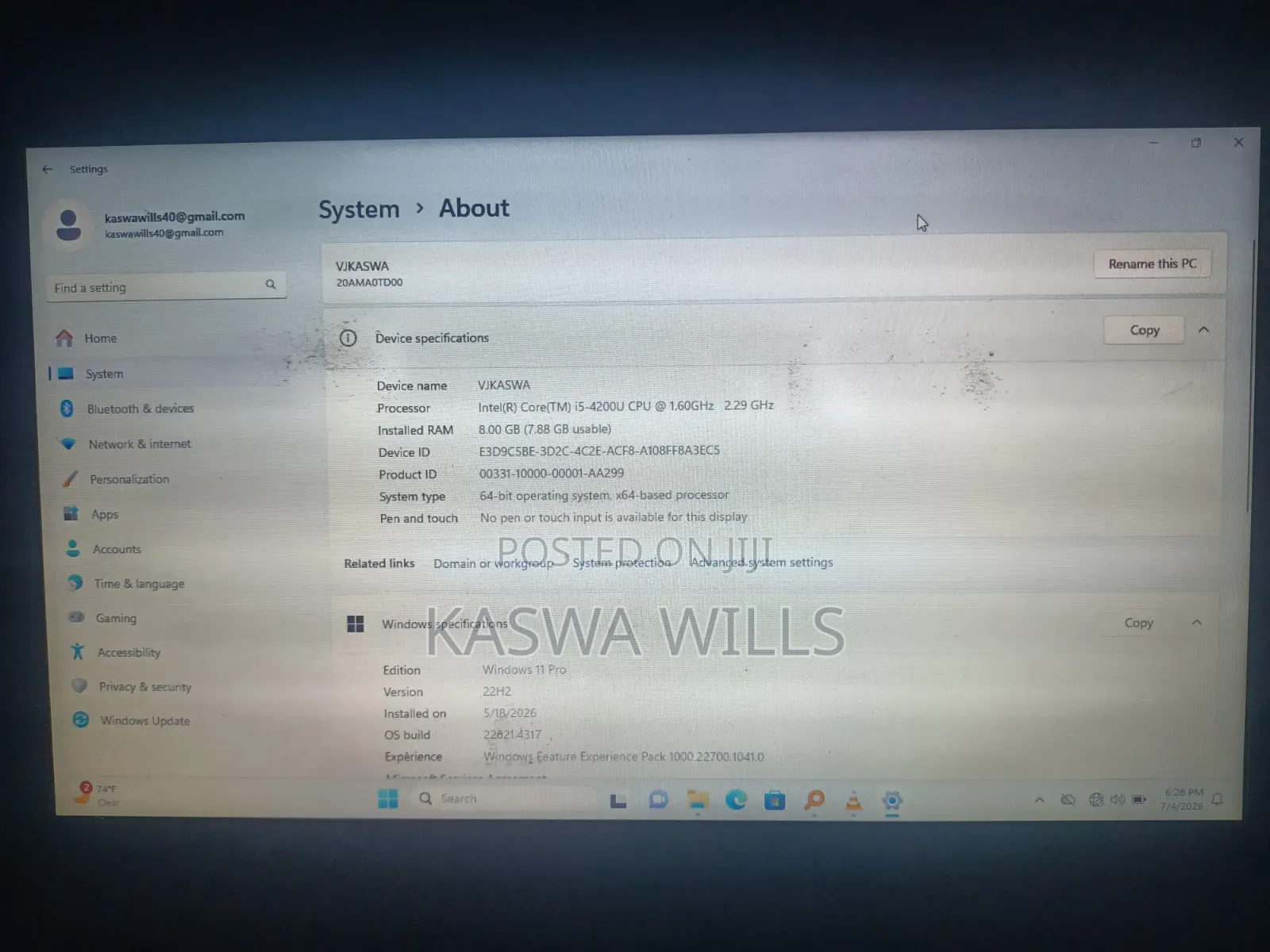
Task: Open the weather widget showing 74°F
Action: [x=97, y=794]
